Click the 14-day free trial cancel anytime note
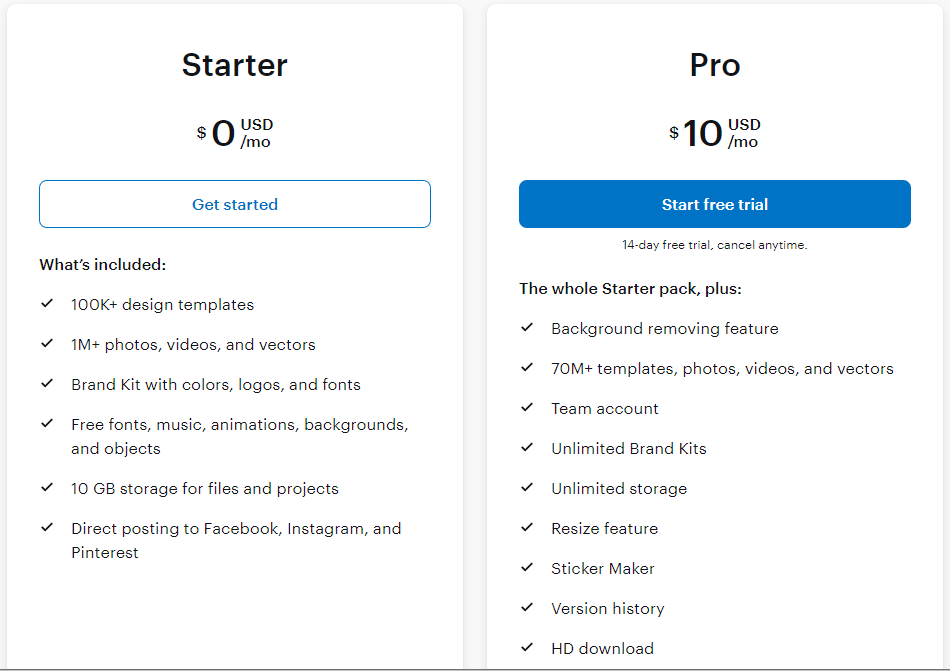 [715, 244]
